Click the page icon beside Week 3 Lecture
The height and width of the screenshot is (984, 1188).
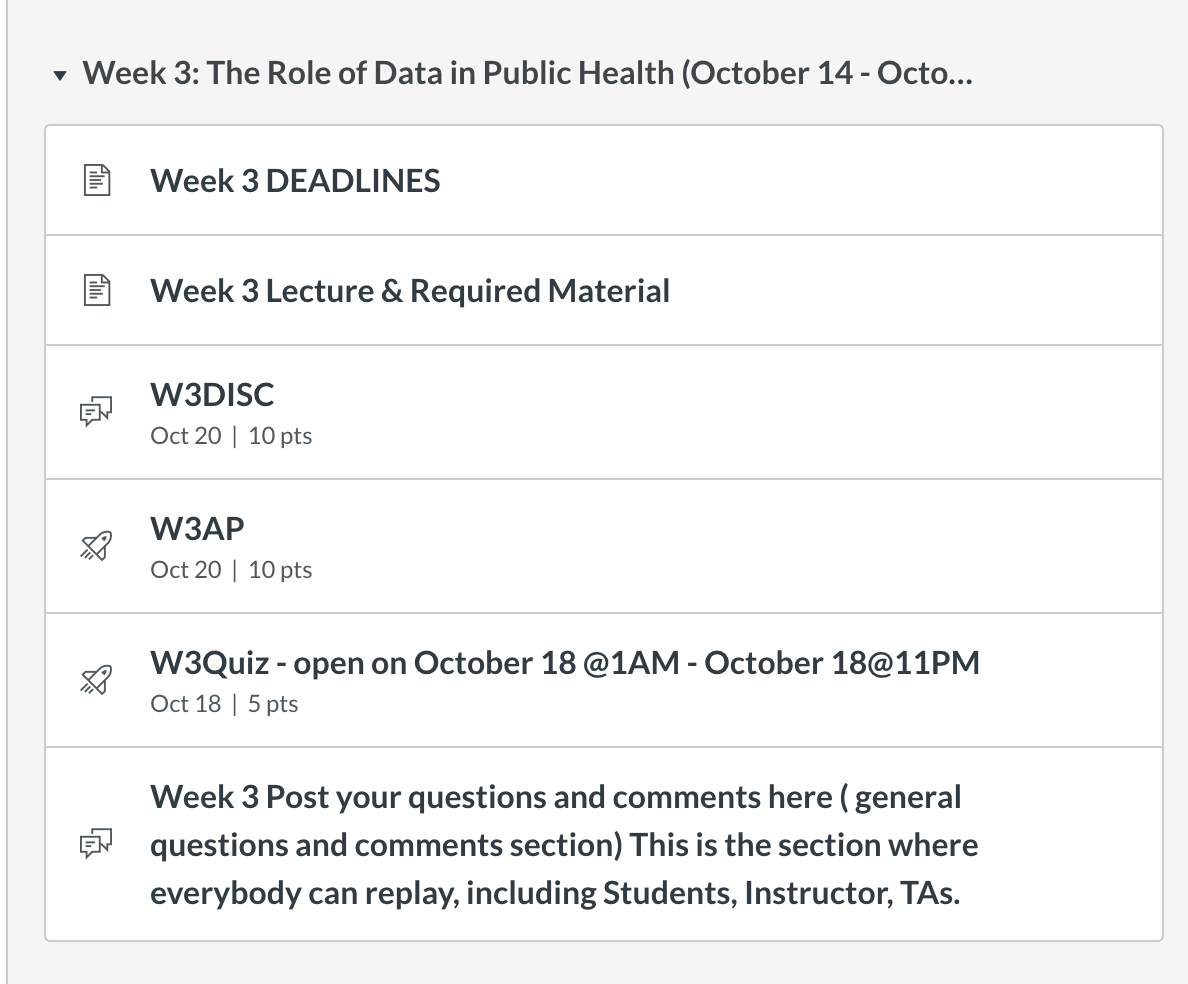(x=97, y=290)
